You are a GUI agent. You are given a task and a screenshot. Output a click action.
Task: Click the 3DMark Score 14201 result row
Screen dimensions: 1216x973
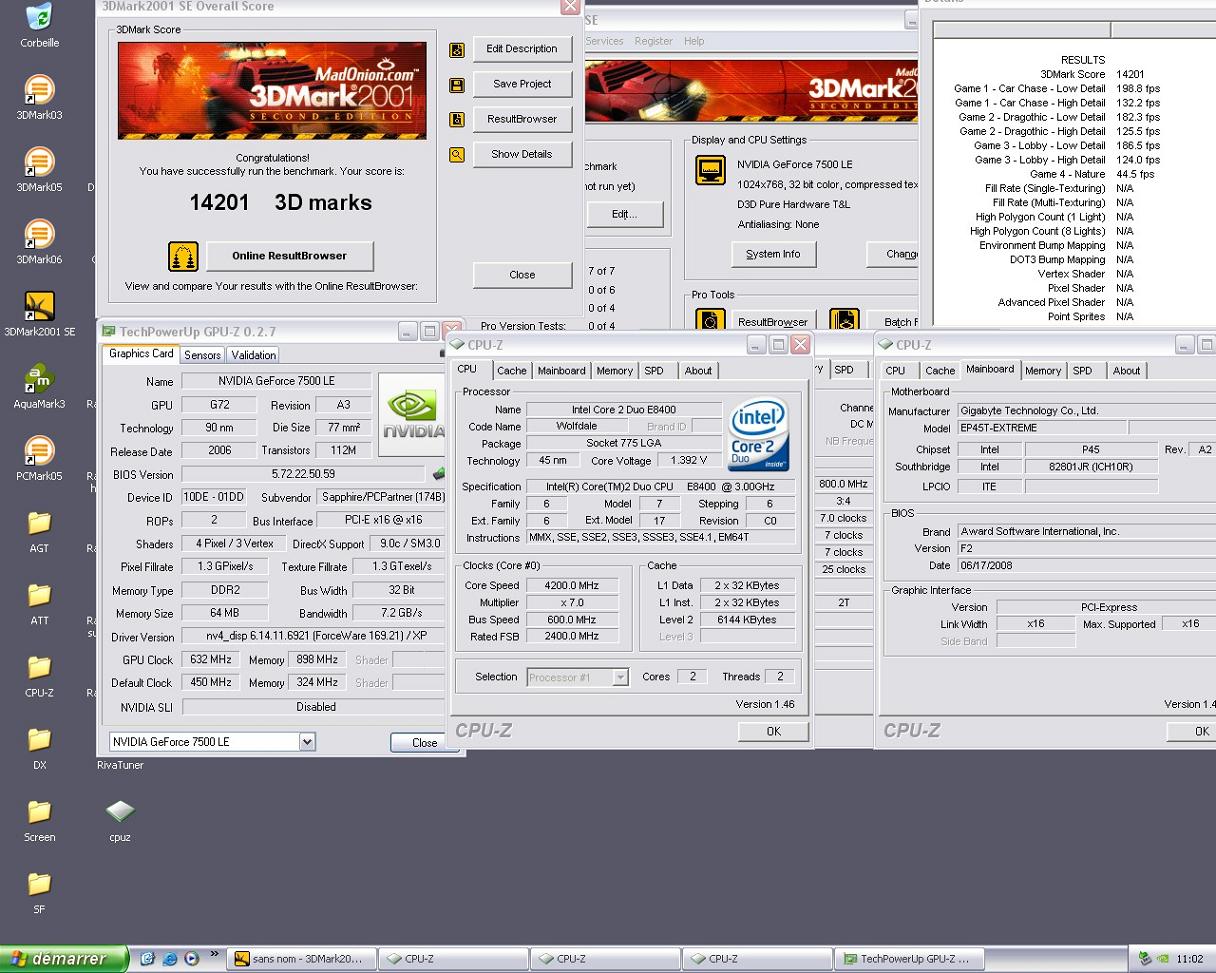tap(1075, 74)
